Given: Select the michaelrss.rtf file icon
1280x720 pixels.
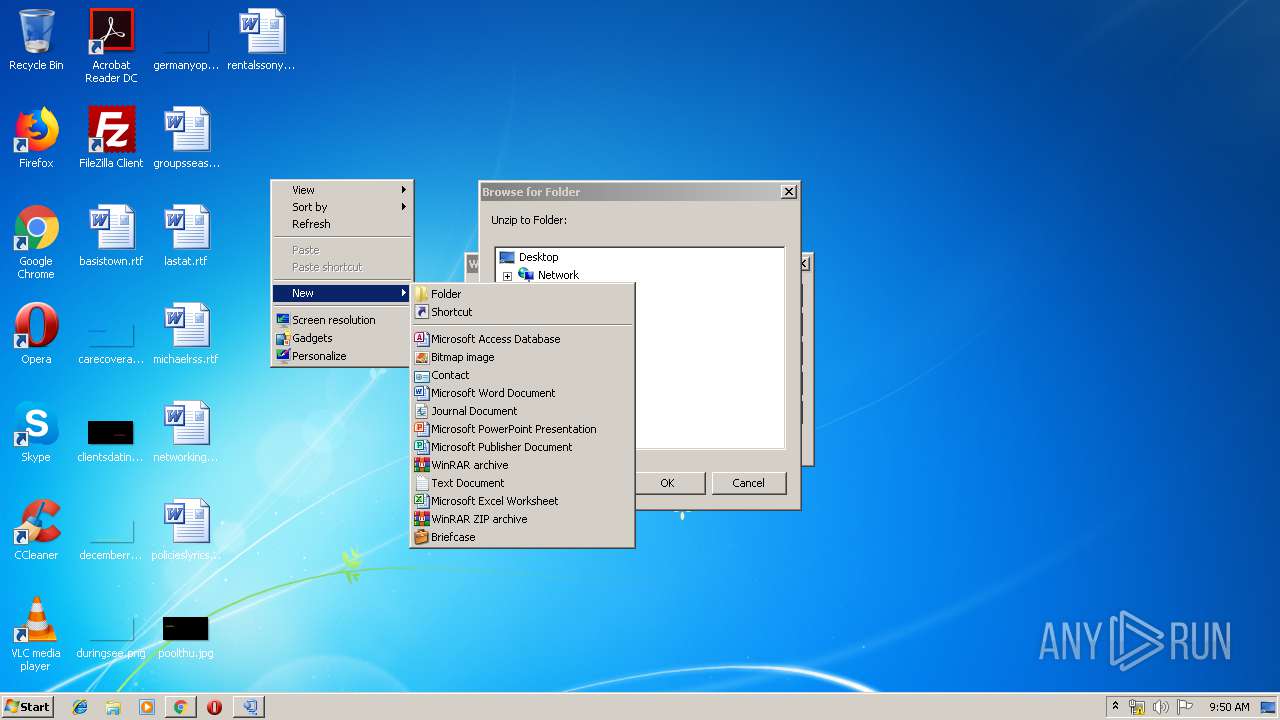Looking at the screenshot, I should 186,334.
